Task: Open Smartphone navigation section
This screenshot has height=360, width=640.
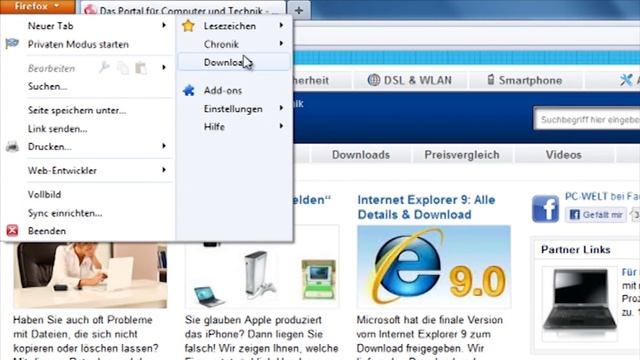Action: (525, 80)
